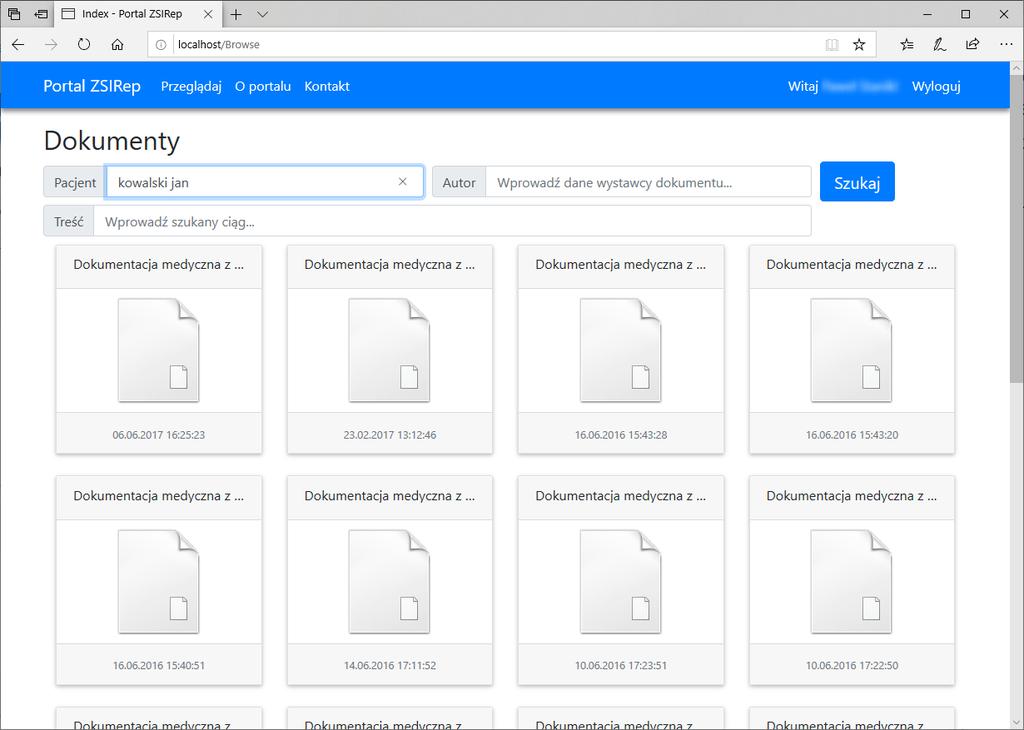Click the Portal ZSIRep brand link

point(92,86)
